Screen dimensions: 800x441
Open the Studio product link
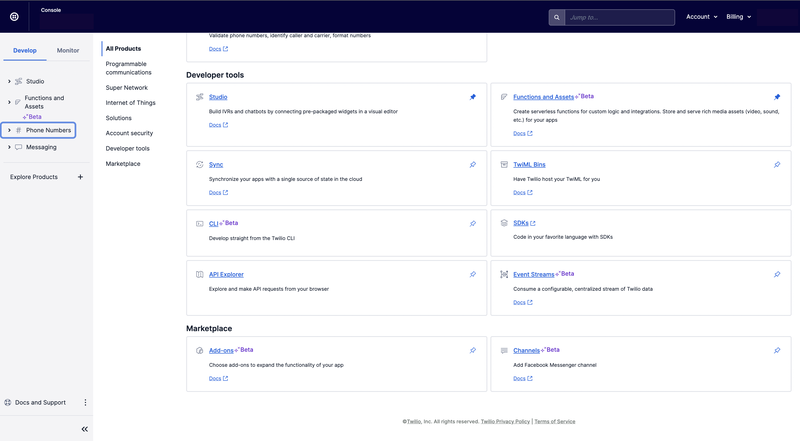click(x=218, y=97)
